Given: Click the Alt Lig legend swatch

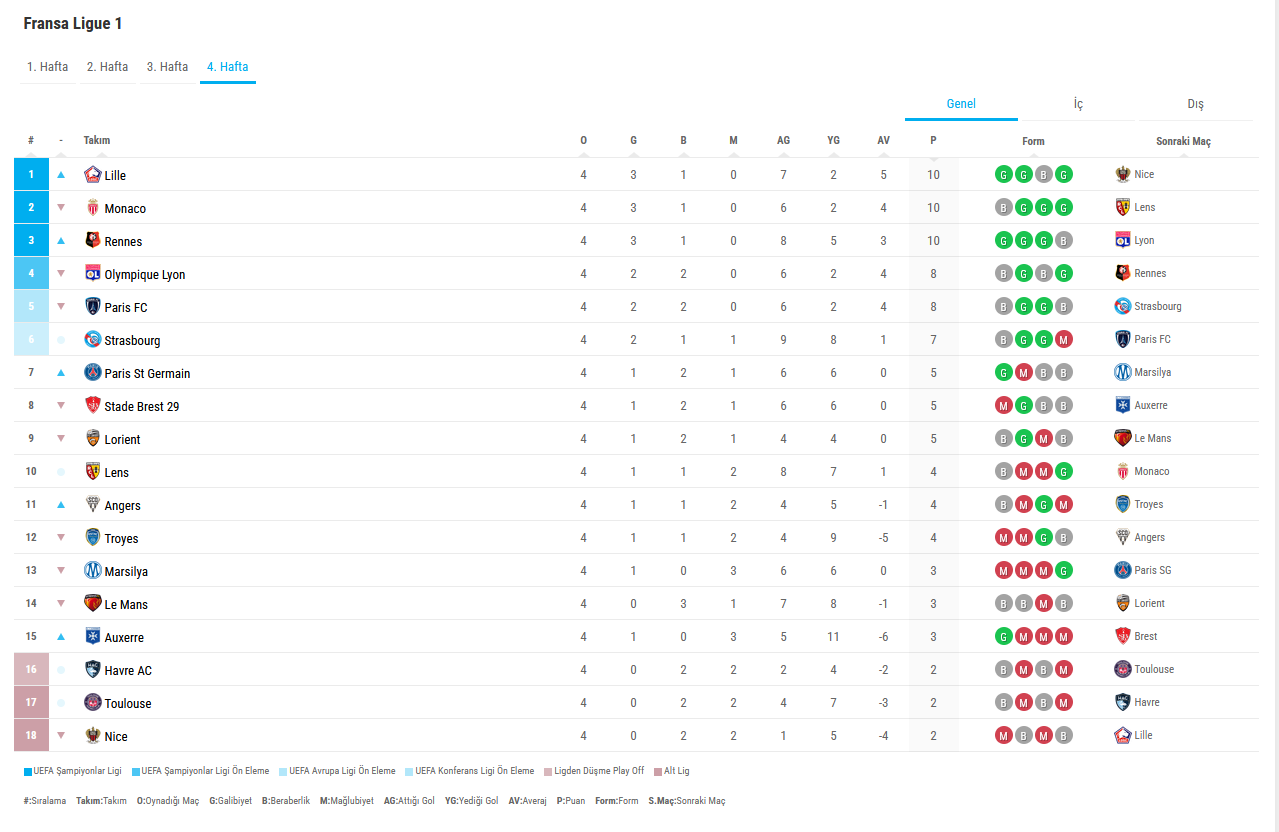Looking at the screenshot, I should 658,771.
